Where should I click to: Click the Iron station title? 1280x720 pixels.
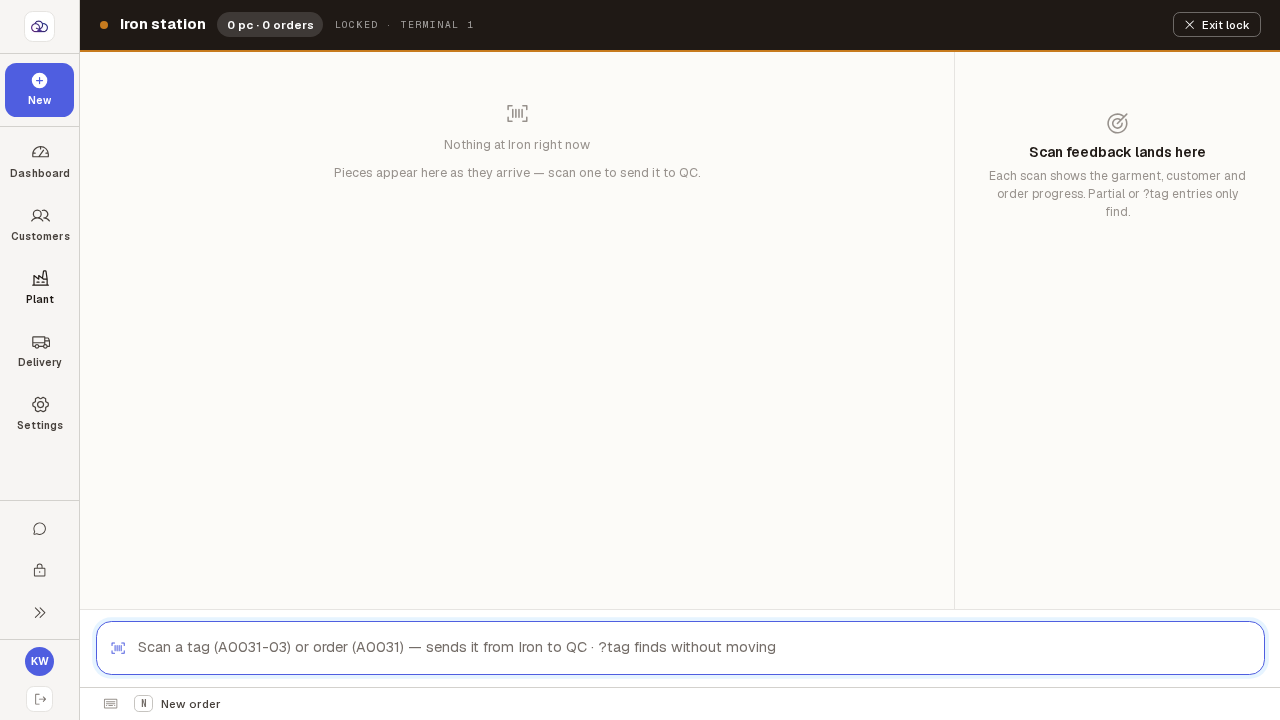163,24
